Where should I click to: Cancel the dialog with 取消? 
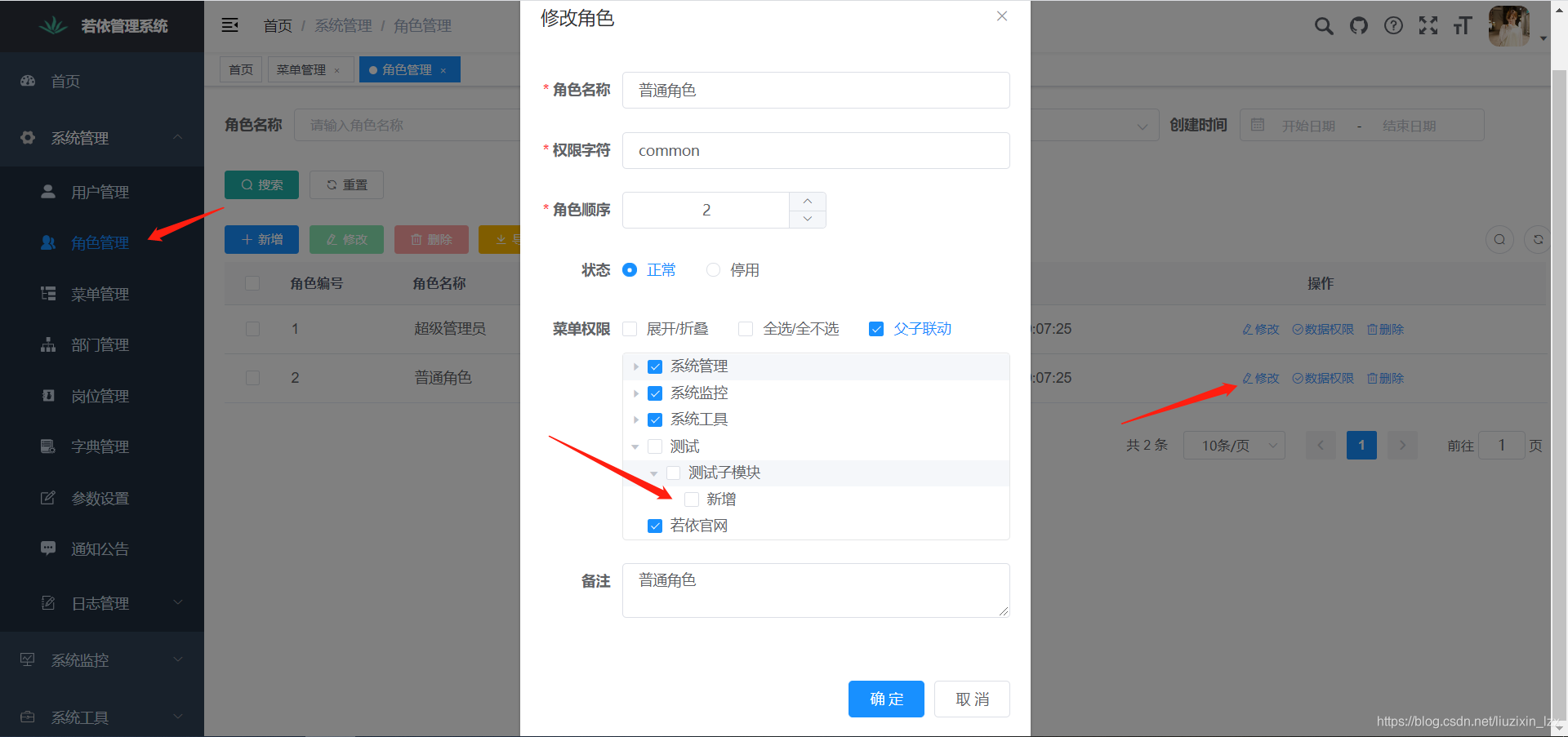(972, 699)
